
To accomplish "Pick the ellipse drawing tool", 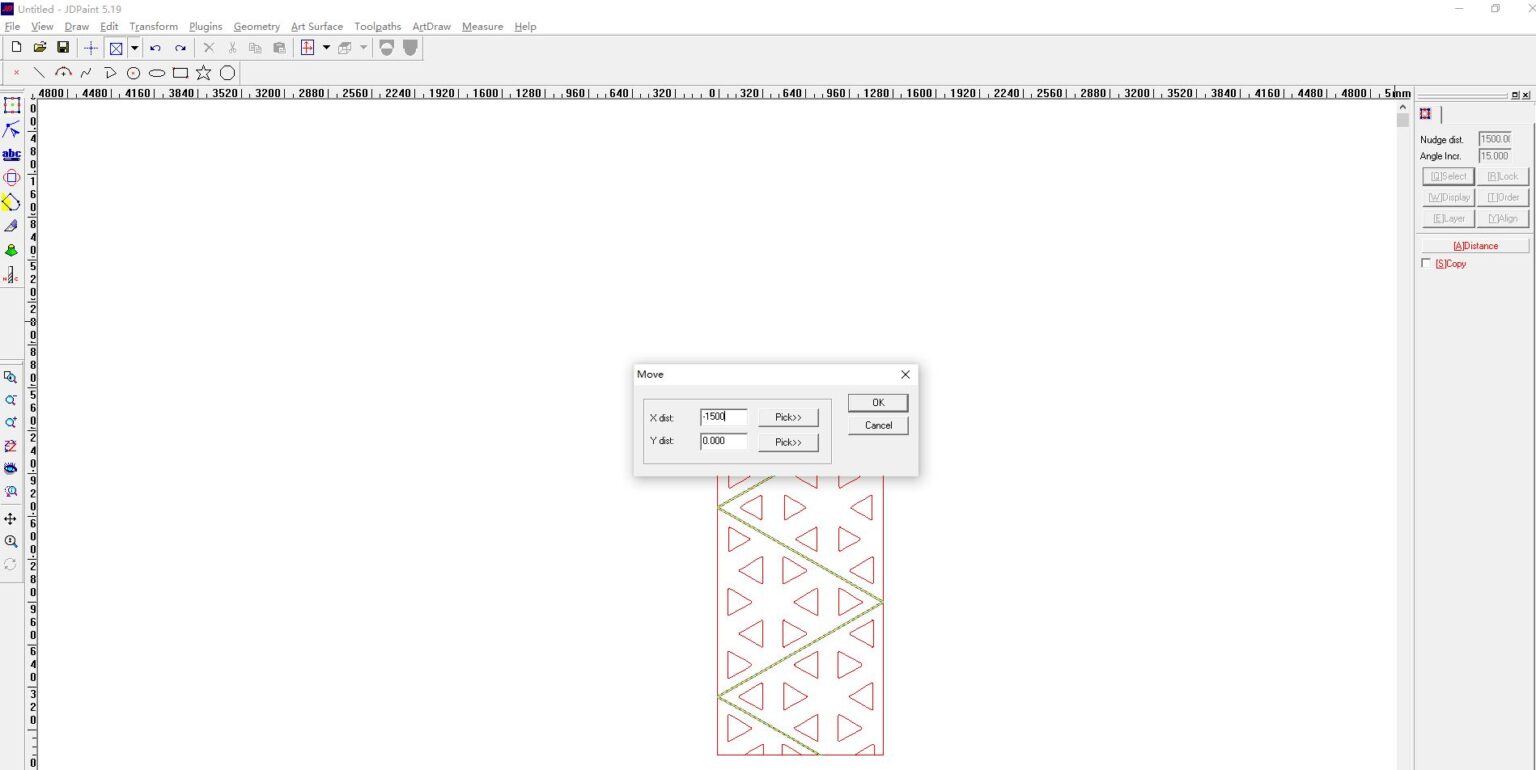I will coord(157,73).
